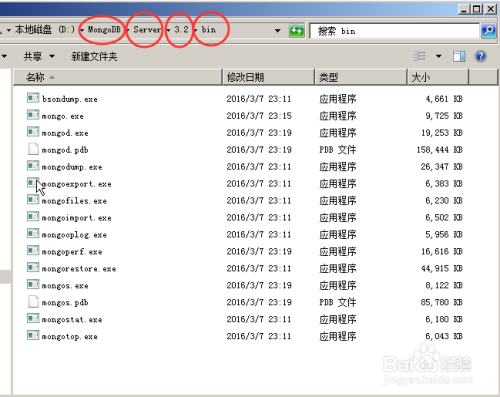Click the mongod.pdb file icon
500x397 pixels.
[x=33, y=149]
